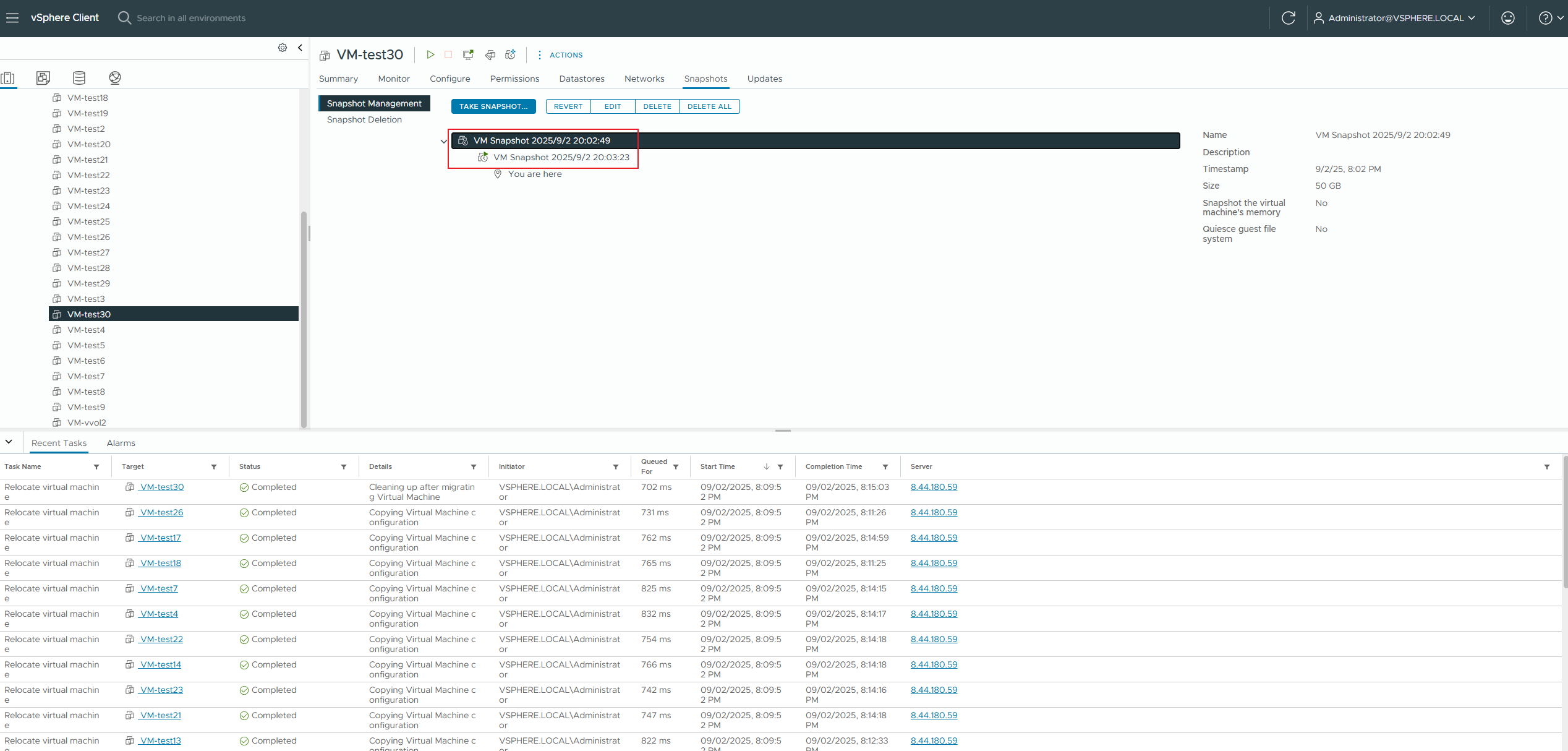Click the DELETE snapshot button
1568x751 pixels.
point(657,106)
